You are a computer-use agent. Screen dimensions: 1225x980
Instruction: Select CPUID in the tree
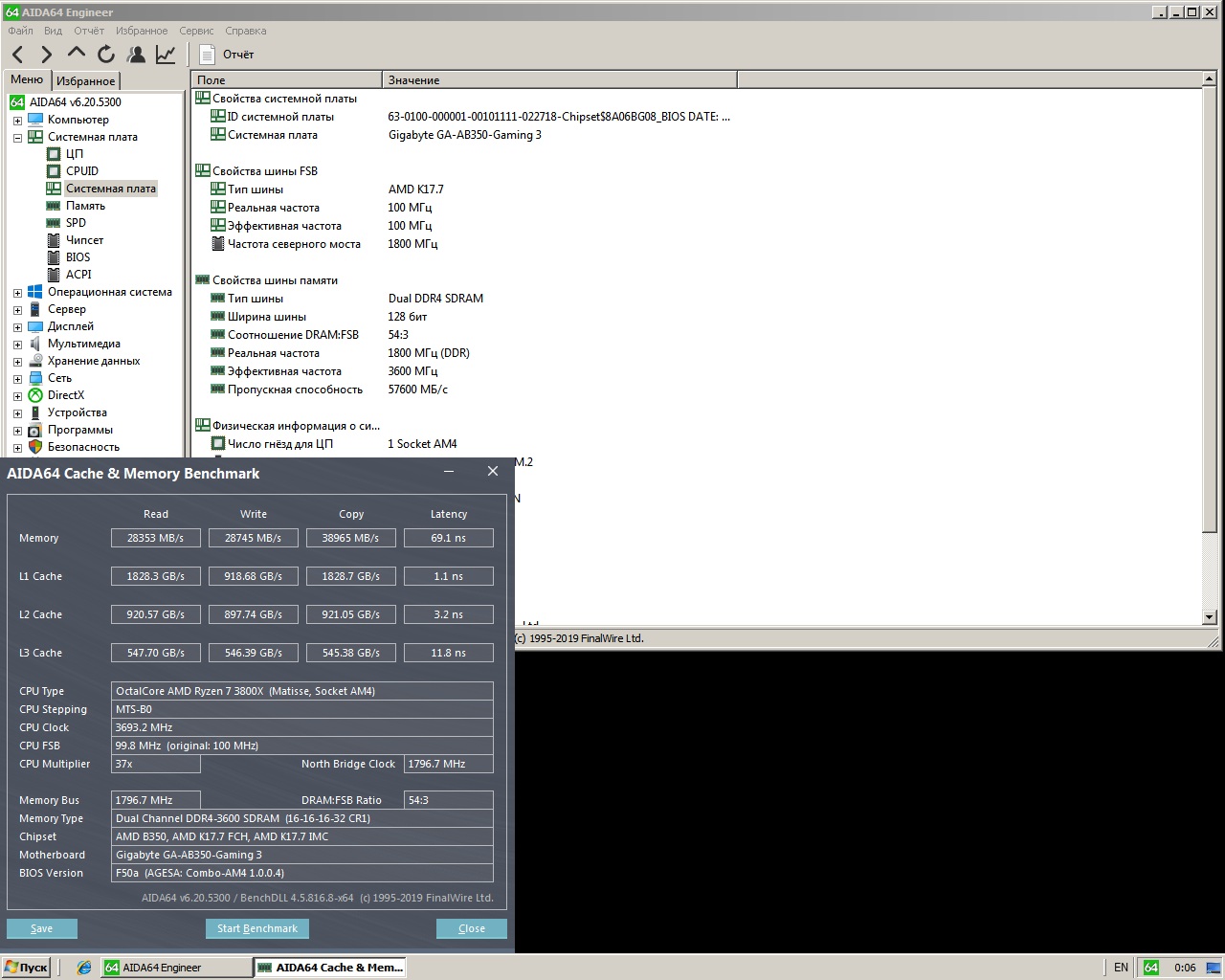tap(82, 171)
